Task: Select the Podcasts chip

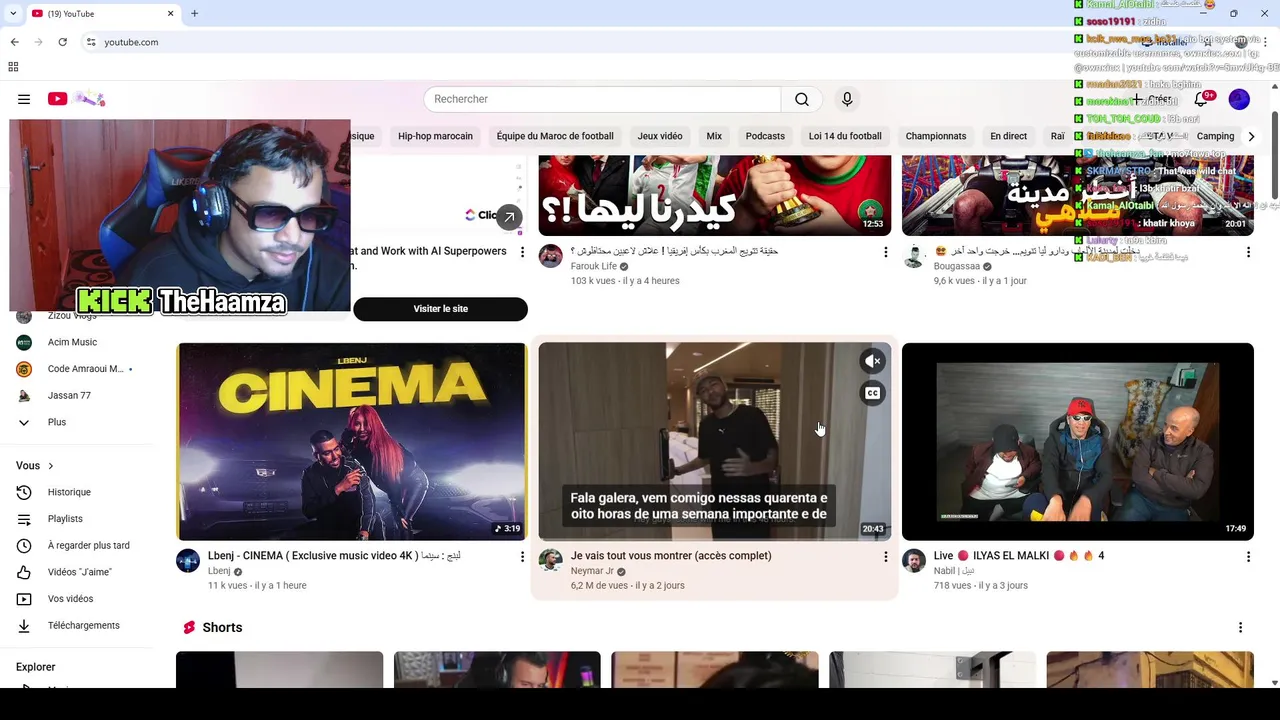Action: tap(765, 136)
